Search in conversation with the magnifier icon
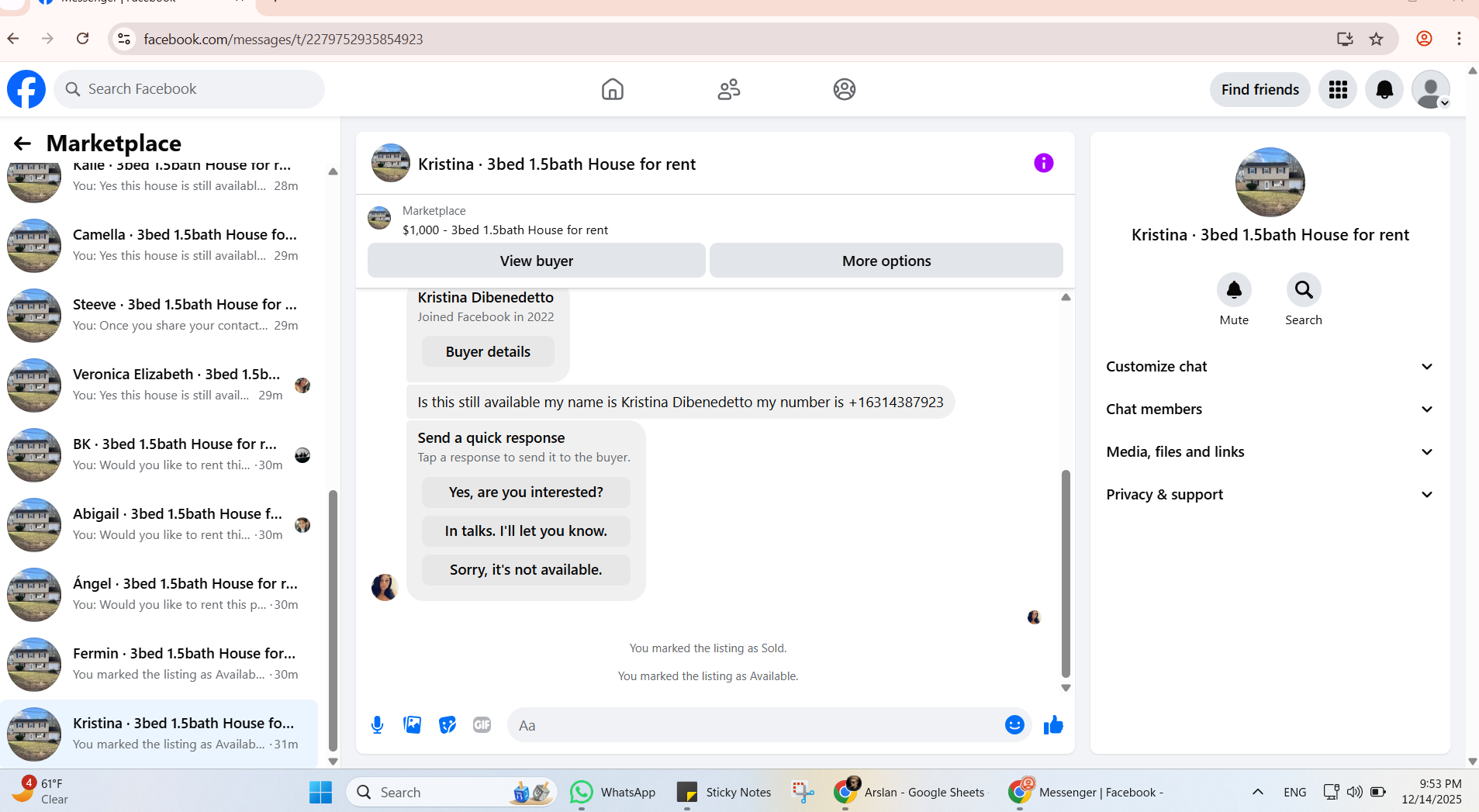 (1304, 290)
